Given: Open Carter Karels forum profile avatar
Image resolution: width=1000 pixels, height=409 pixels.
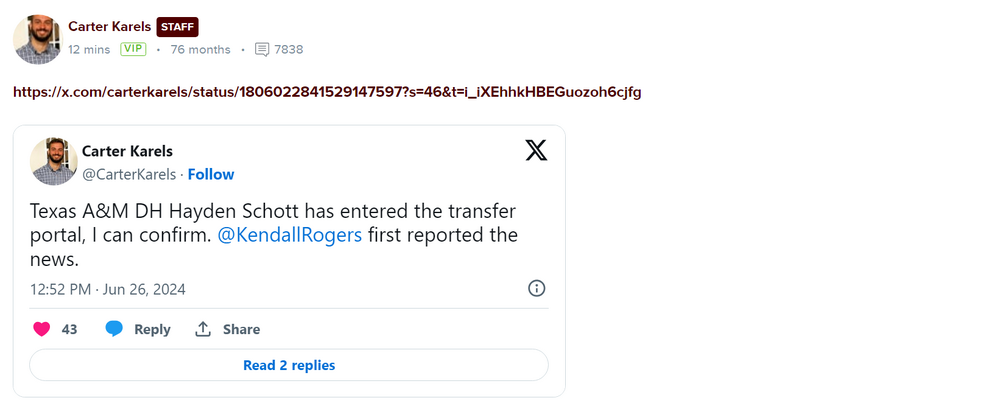Looking at the screenshot, I should pos(38,39).
